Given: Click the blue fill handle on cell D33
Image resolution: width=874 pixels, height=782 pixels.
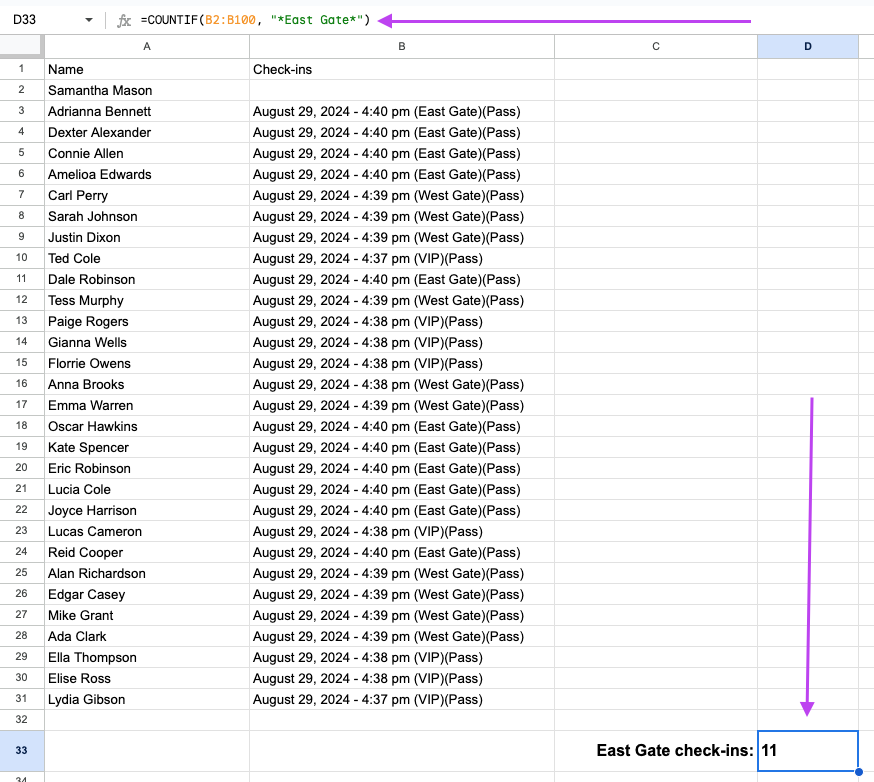Looking at the screenshot, I should pos(858,771).
